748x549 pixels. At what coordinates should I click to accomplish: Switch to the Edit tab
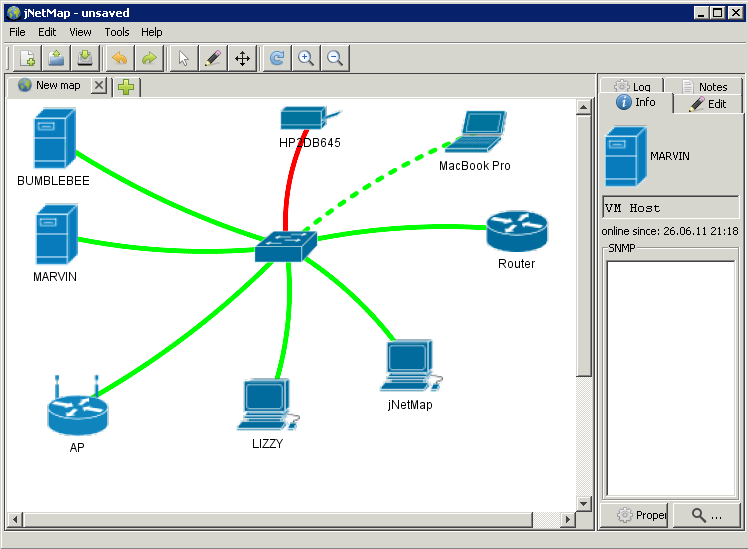click(x=707, y=104)
